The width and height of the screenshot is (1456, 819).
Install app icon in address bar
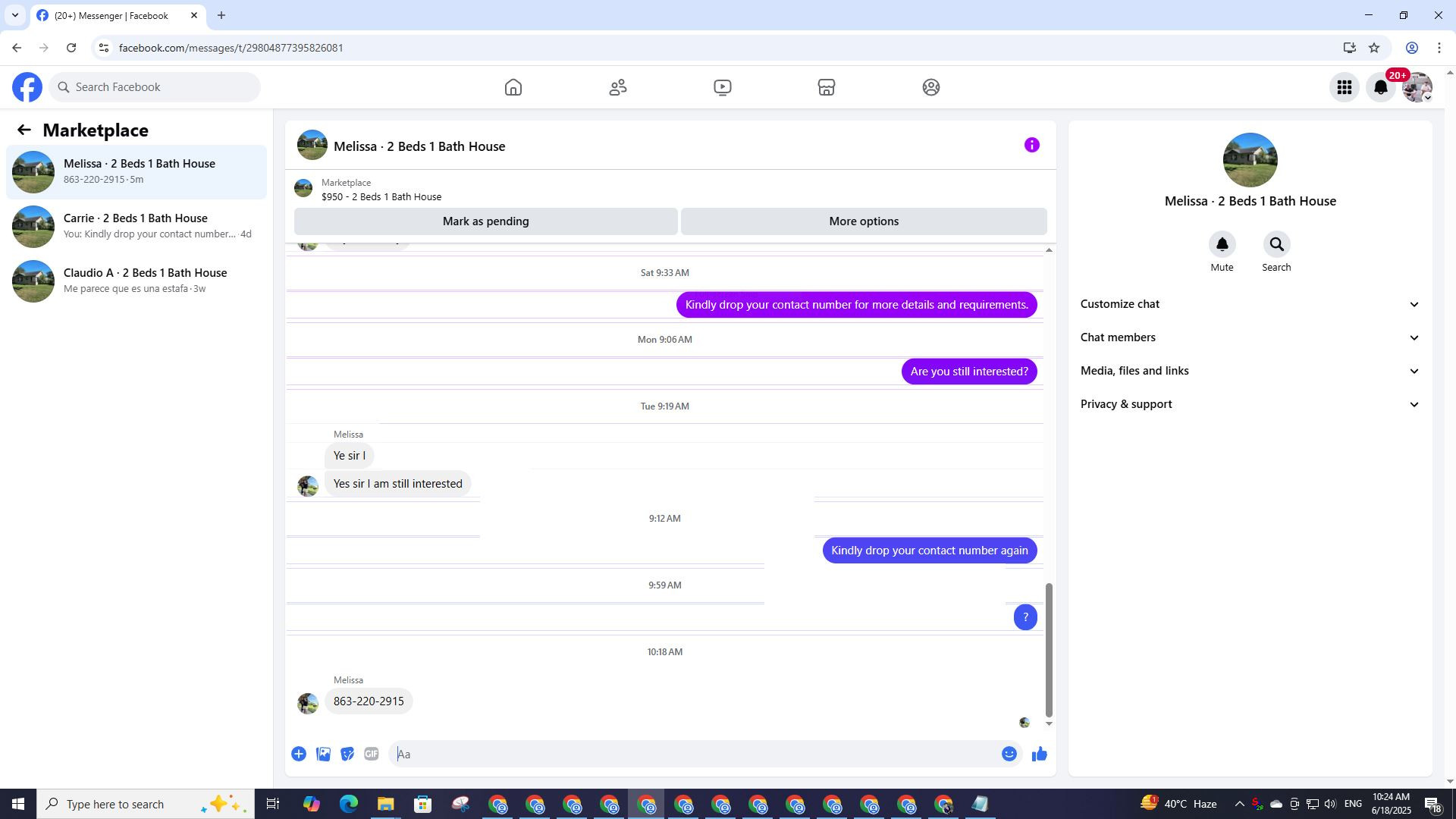pos(1349,48)
